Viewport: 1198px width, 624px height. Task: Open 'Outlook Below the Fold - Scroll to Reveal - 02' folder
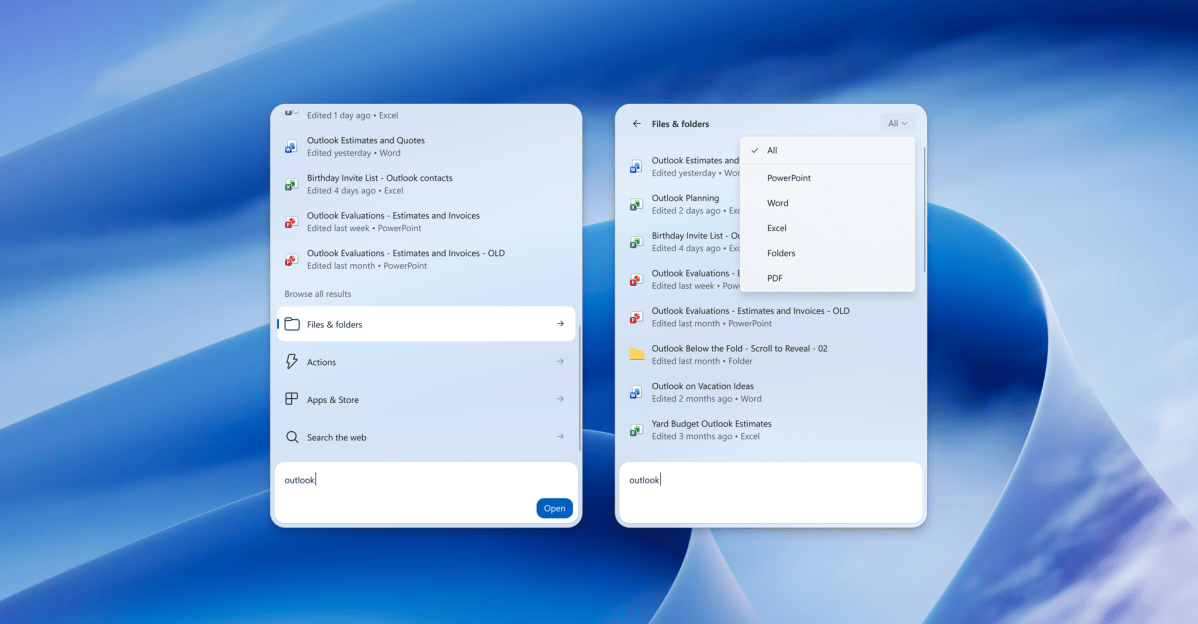[x=770, y=354]
